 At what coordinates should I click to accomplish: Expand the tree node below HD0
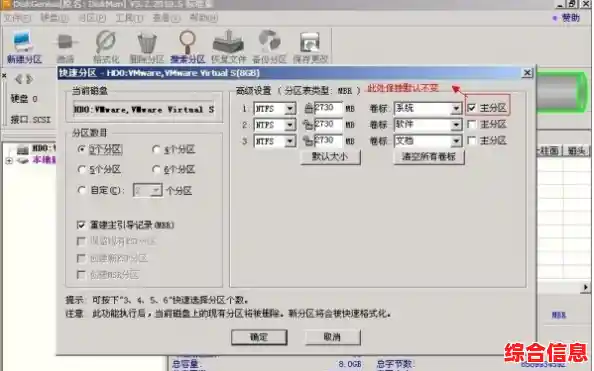(9, 161)
